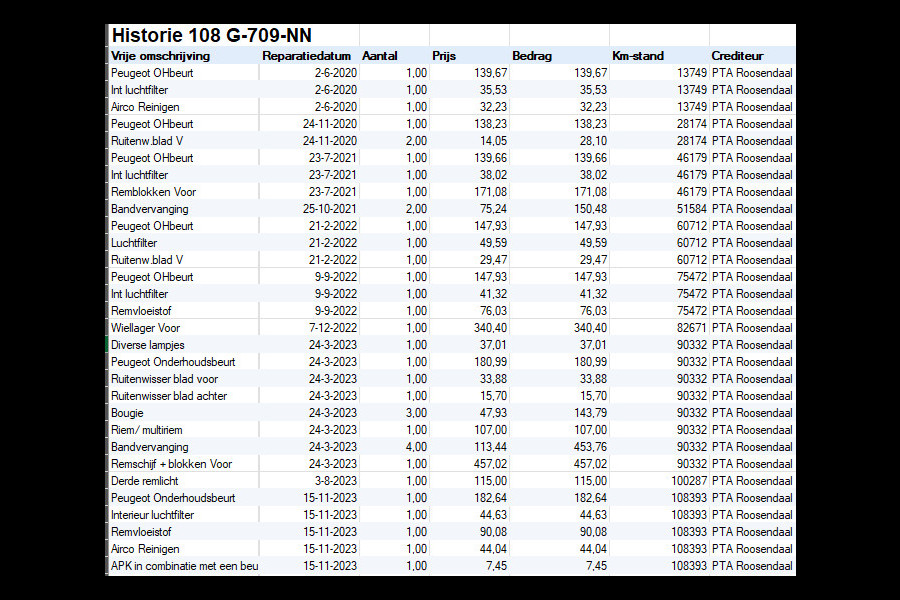The width and height of the screenshot is (900, 600).
Task: Select the Bedrag value '7,45' in last row
Action: pyautogui.click(x=596, y=566)
